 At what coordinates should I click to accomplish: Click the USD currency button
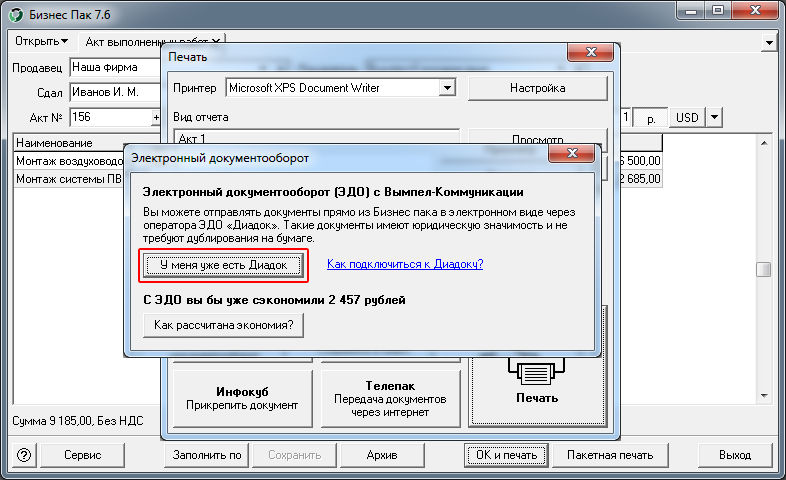click(x=687, y=118)
